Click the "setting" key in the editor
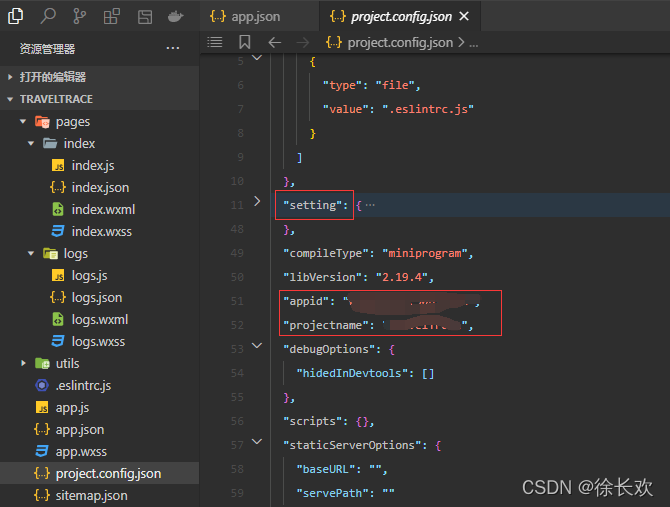Viewport: 670px width, 507px height. click(x=312, y=205)
